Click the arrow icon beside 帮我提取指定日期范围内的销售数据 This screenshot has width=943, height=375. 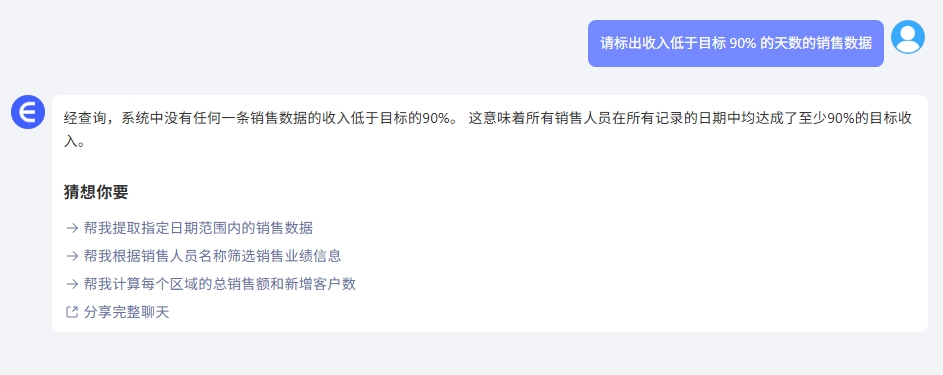[x=72, y=228]
